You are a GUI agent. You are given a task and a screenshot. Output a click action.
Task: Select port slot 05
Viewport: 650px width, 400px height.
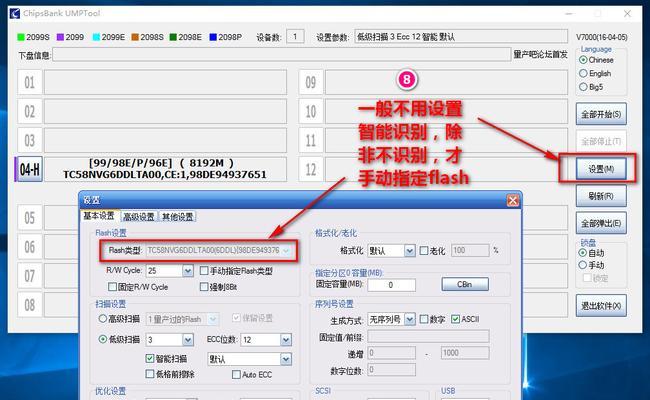coord(30,218)
